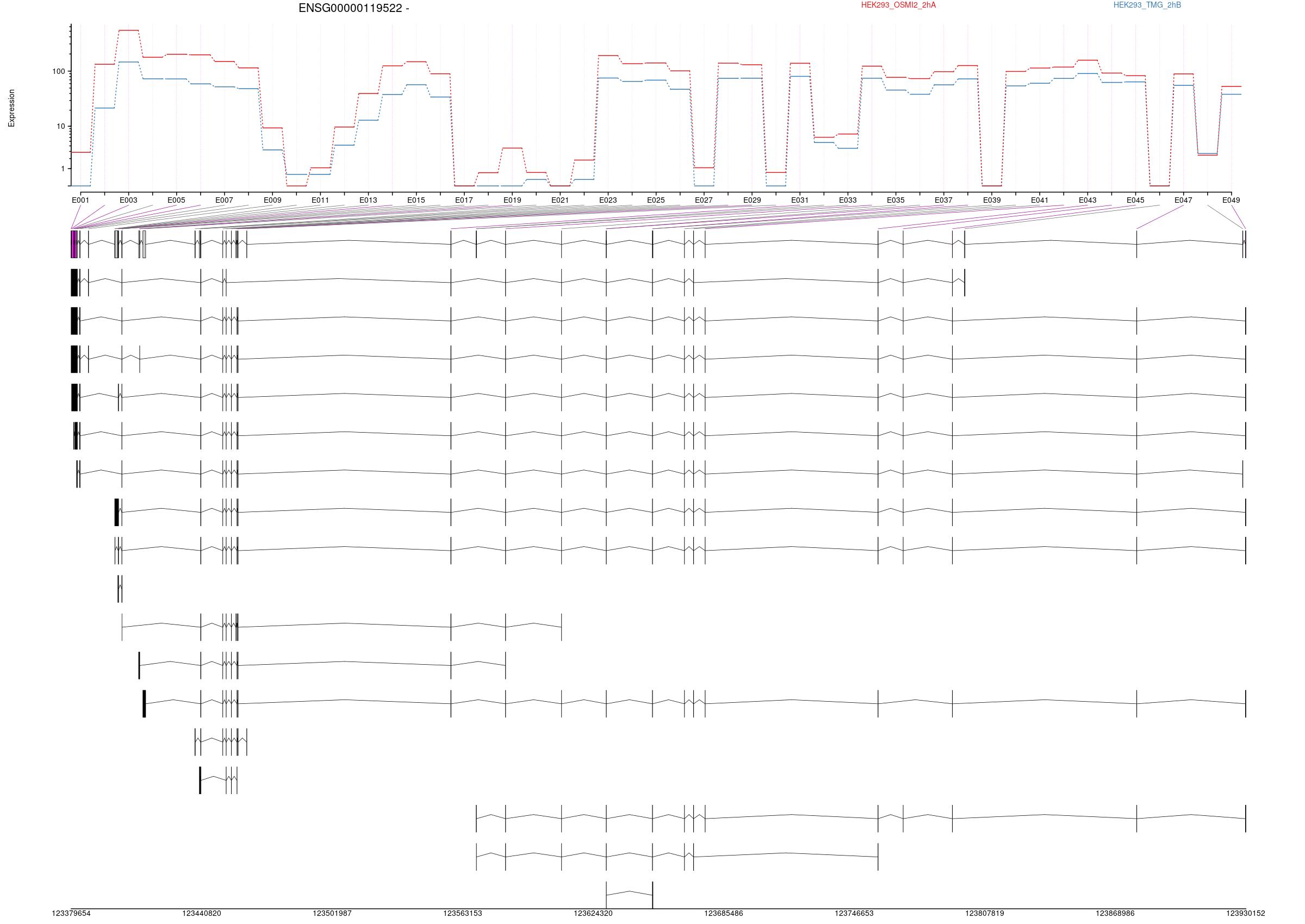Click the HEK293_TMG_2hB legend label
Image resolution: width=1305 pixels, height=924 pixels.
point(1147,5)
